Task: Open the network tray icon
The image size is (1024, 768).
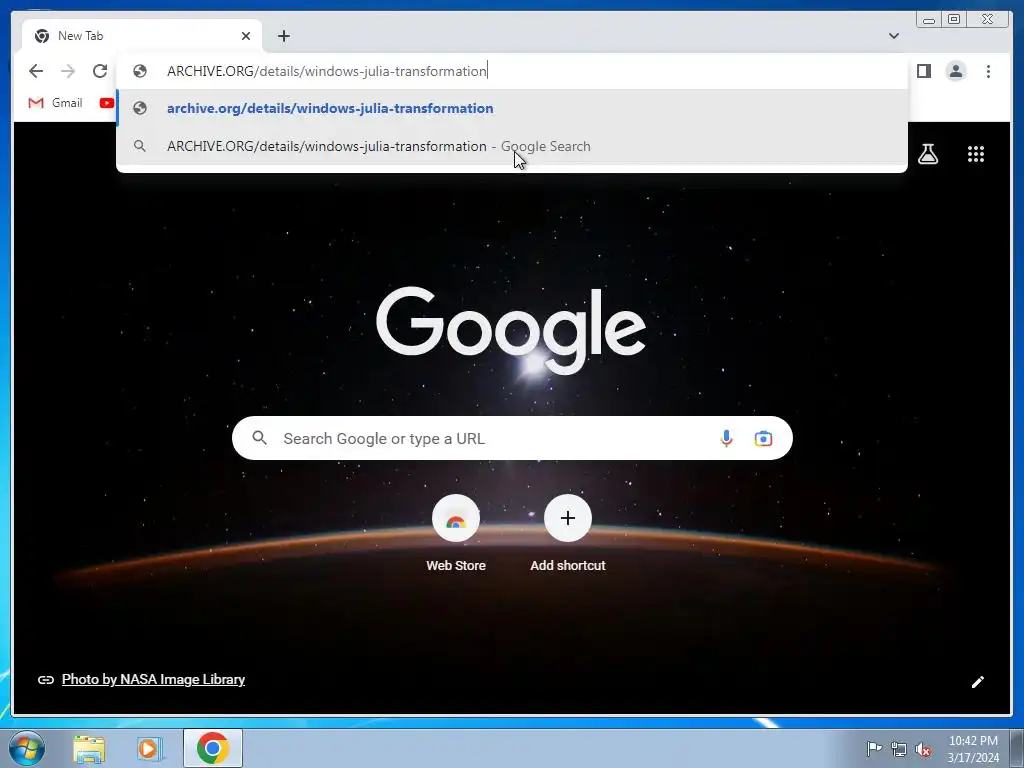Action: pyautogui.click(x=899, y=749)
